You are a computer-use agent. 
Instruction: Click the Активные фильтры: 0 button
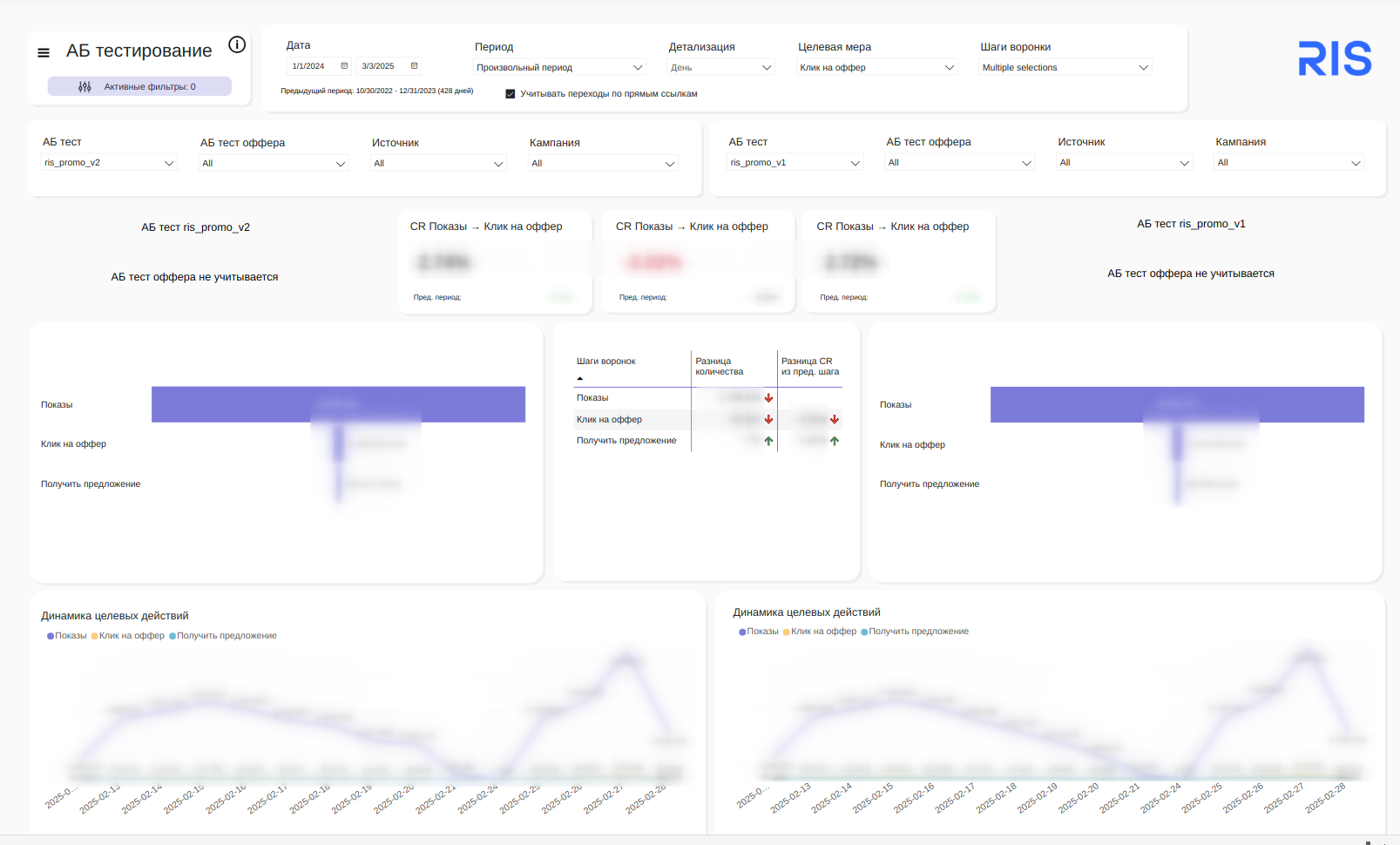tap(139, 86)
